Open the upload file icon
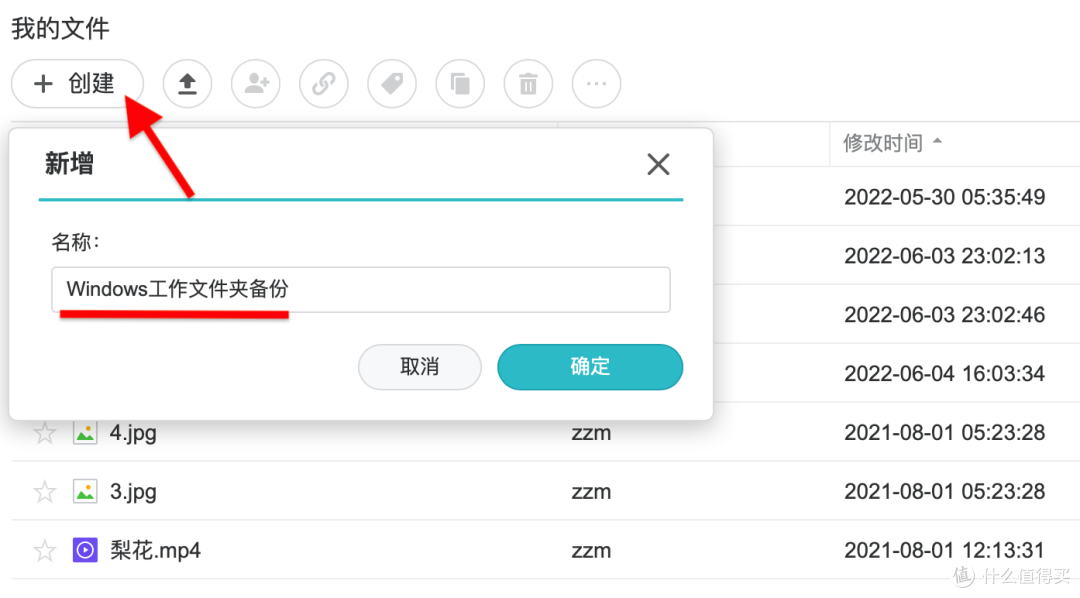This screenshot has height=598, width=1080. 187,84
